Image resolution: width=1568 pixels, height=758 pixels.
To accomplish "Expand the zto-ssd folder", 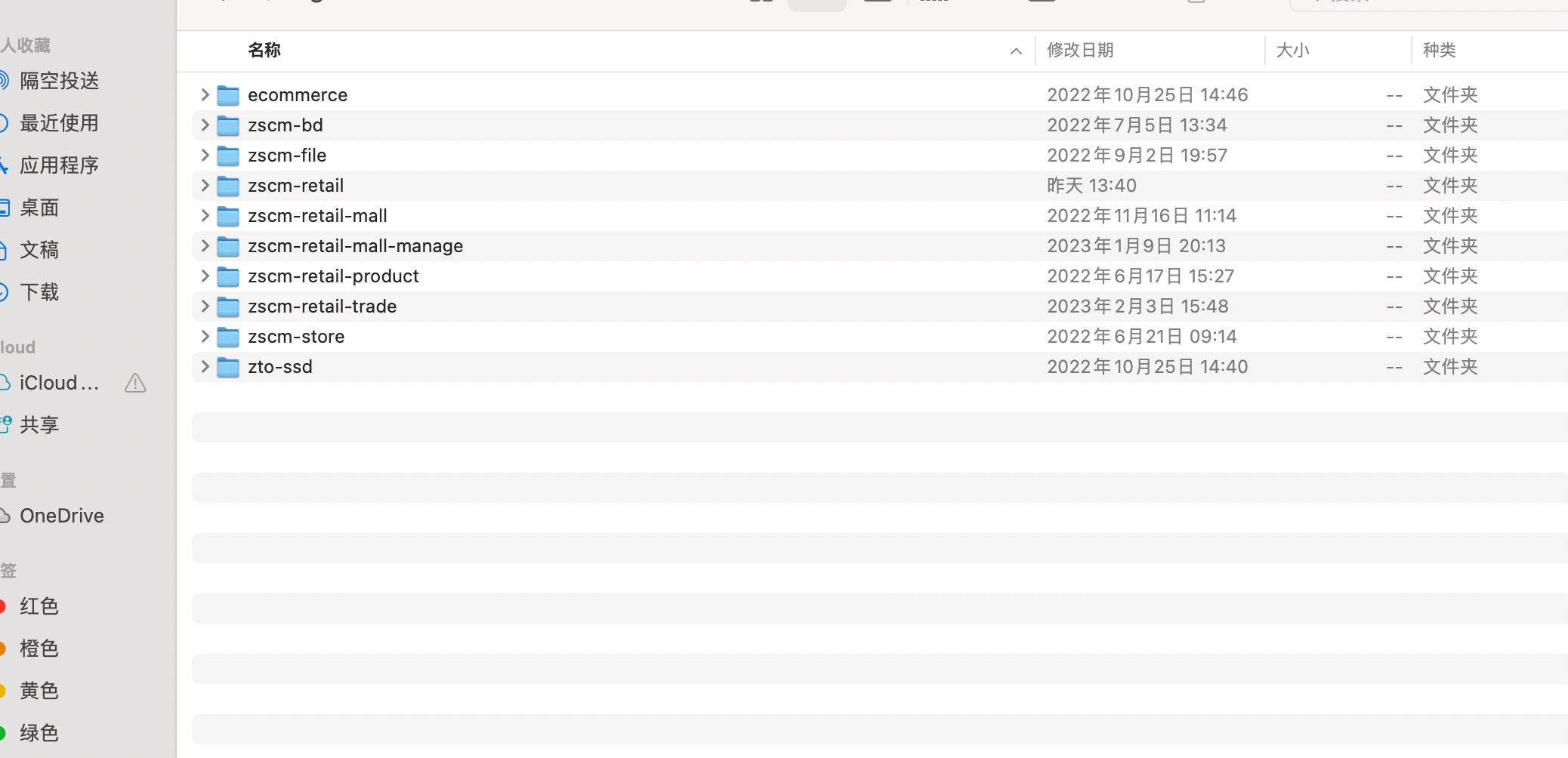I will click(x=205, y=366).
